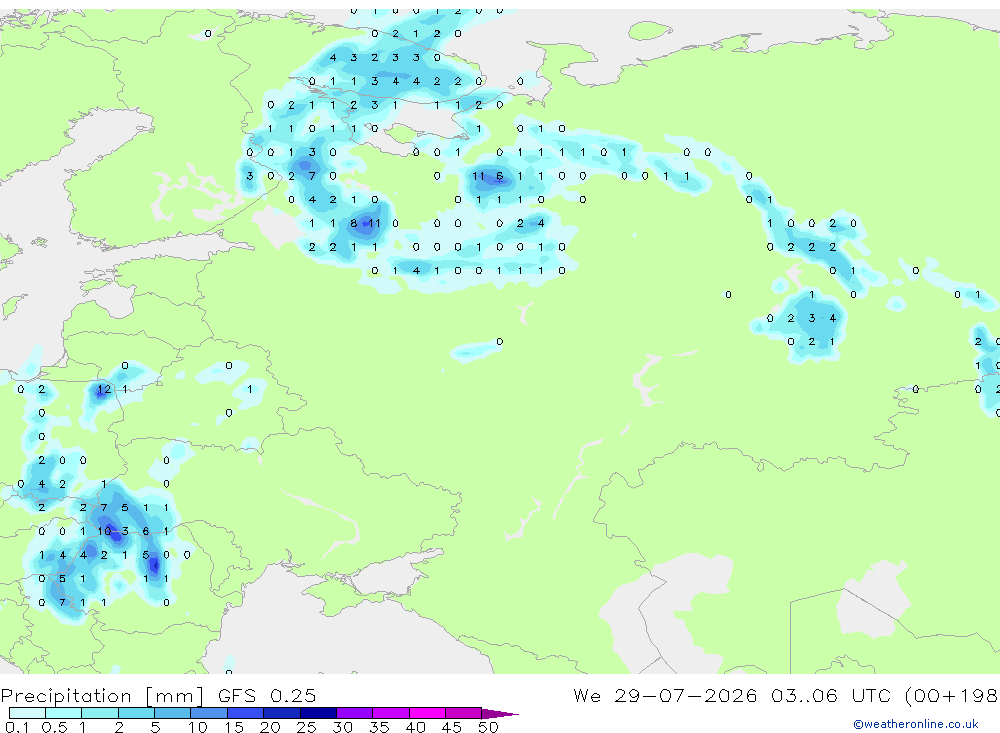This screenshot has height=733, width=1000.
Task: Click the "8" precipitation value on map
Action: (354, 223)
